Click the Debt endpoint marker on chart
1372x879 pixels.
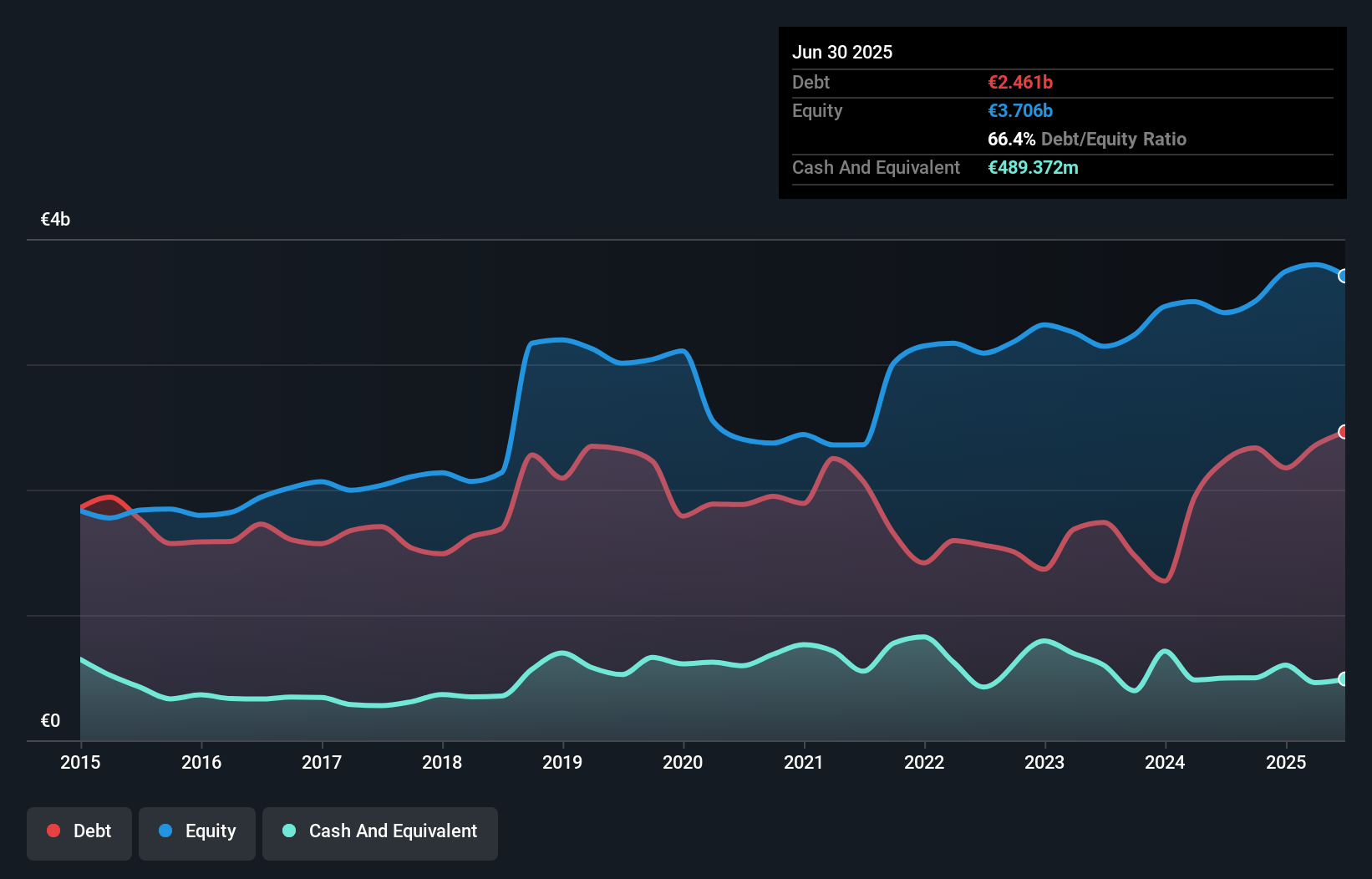(1344, 432)
